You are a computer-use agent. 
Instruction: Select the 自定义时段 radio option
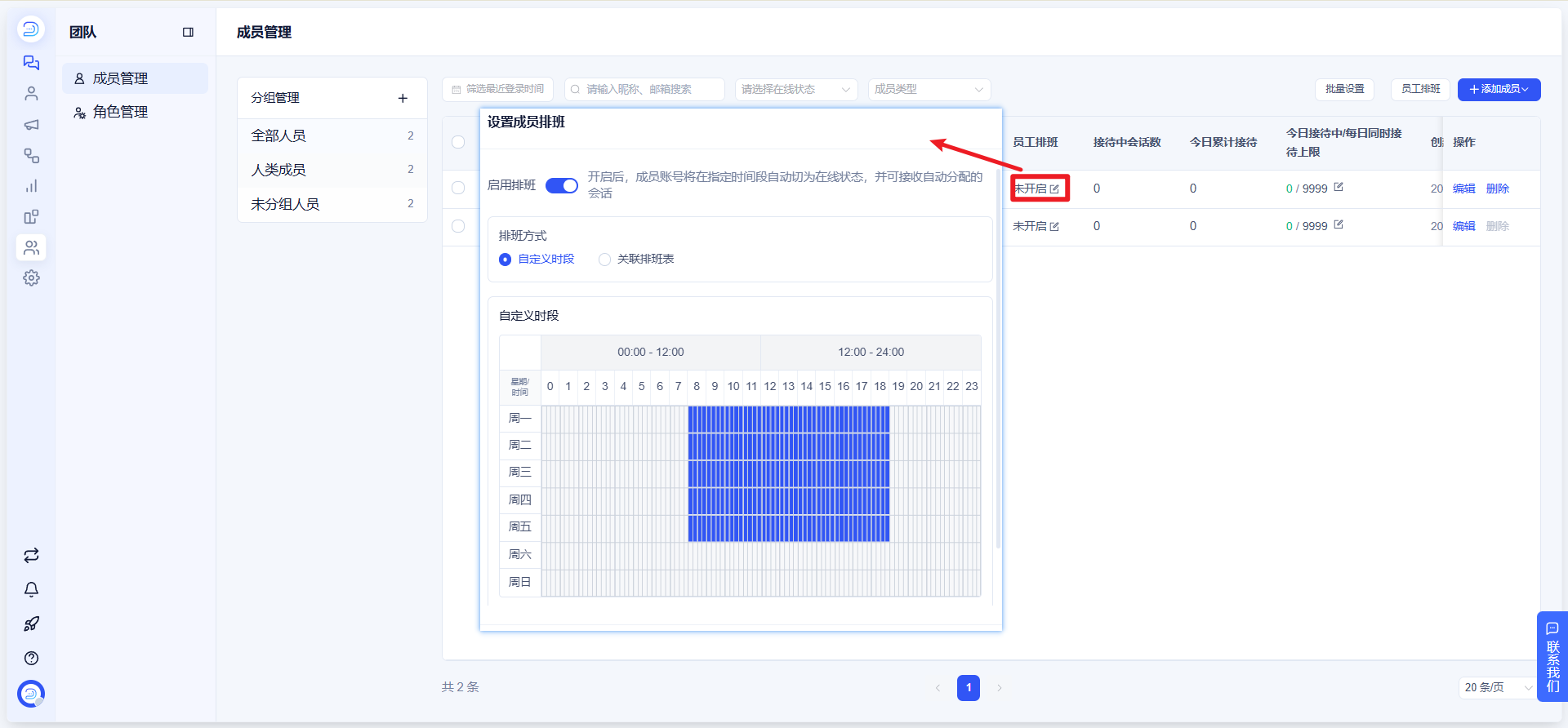point(537,259)
